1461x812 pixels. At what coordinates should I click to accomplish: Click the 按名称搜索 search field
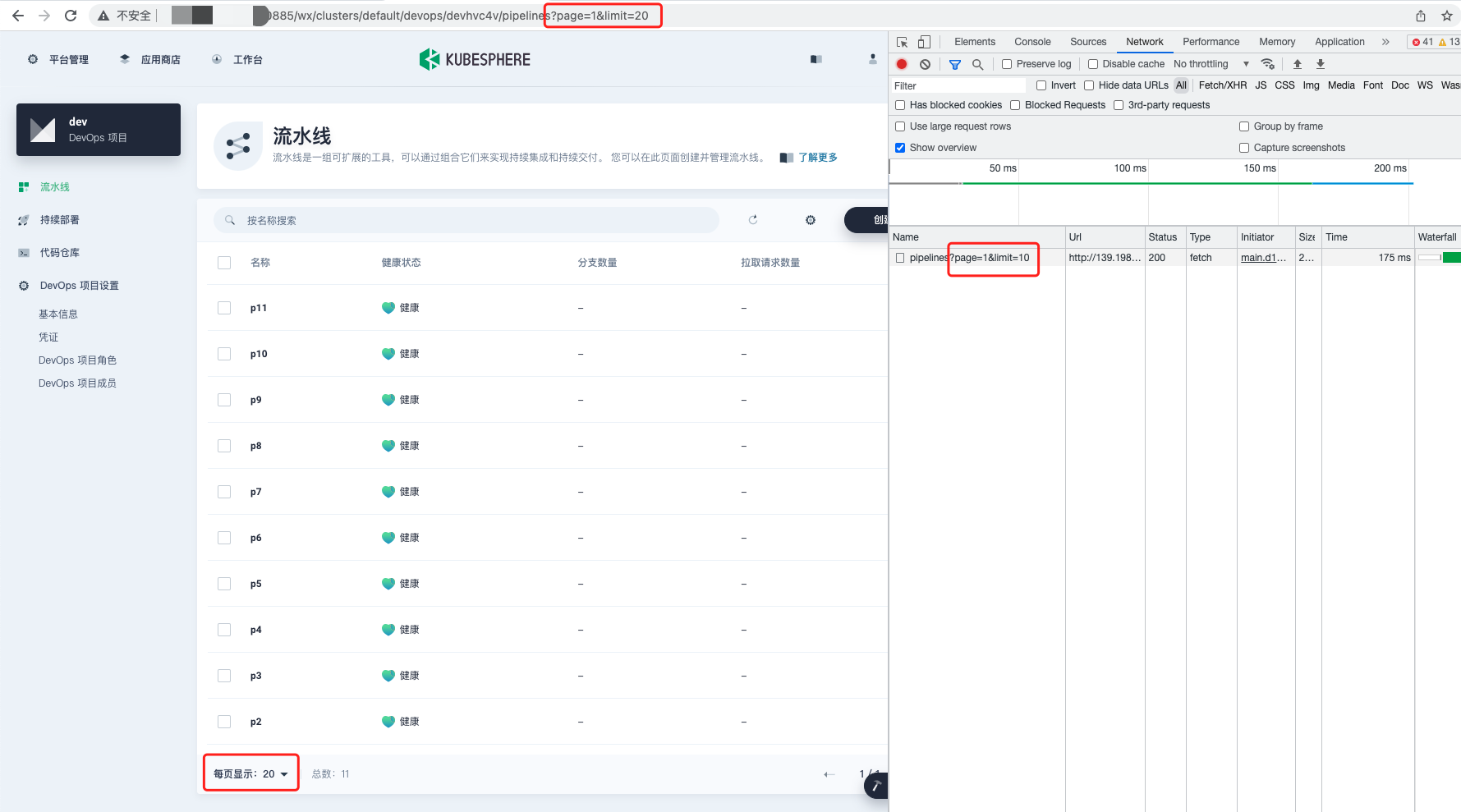466,220
